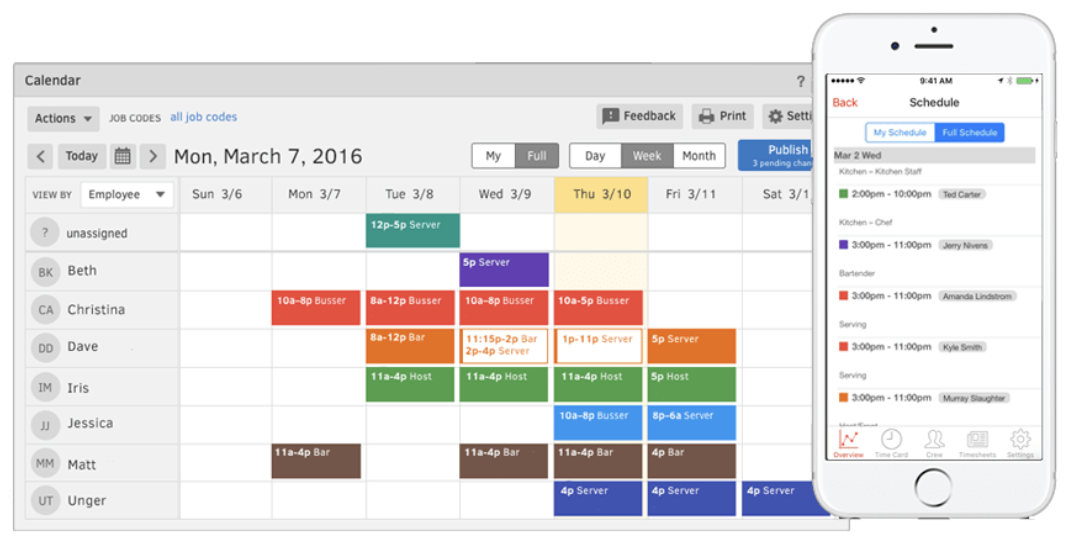The image size is (1066, 540).
Task: Open Iris's Tuesday 11a-4p Host shift
Action: coord(411,384)
